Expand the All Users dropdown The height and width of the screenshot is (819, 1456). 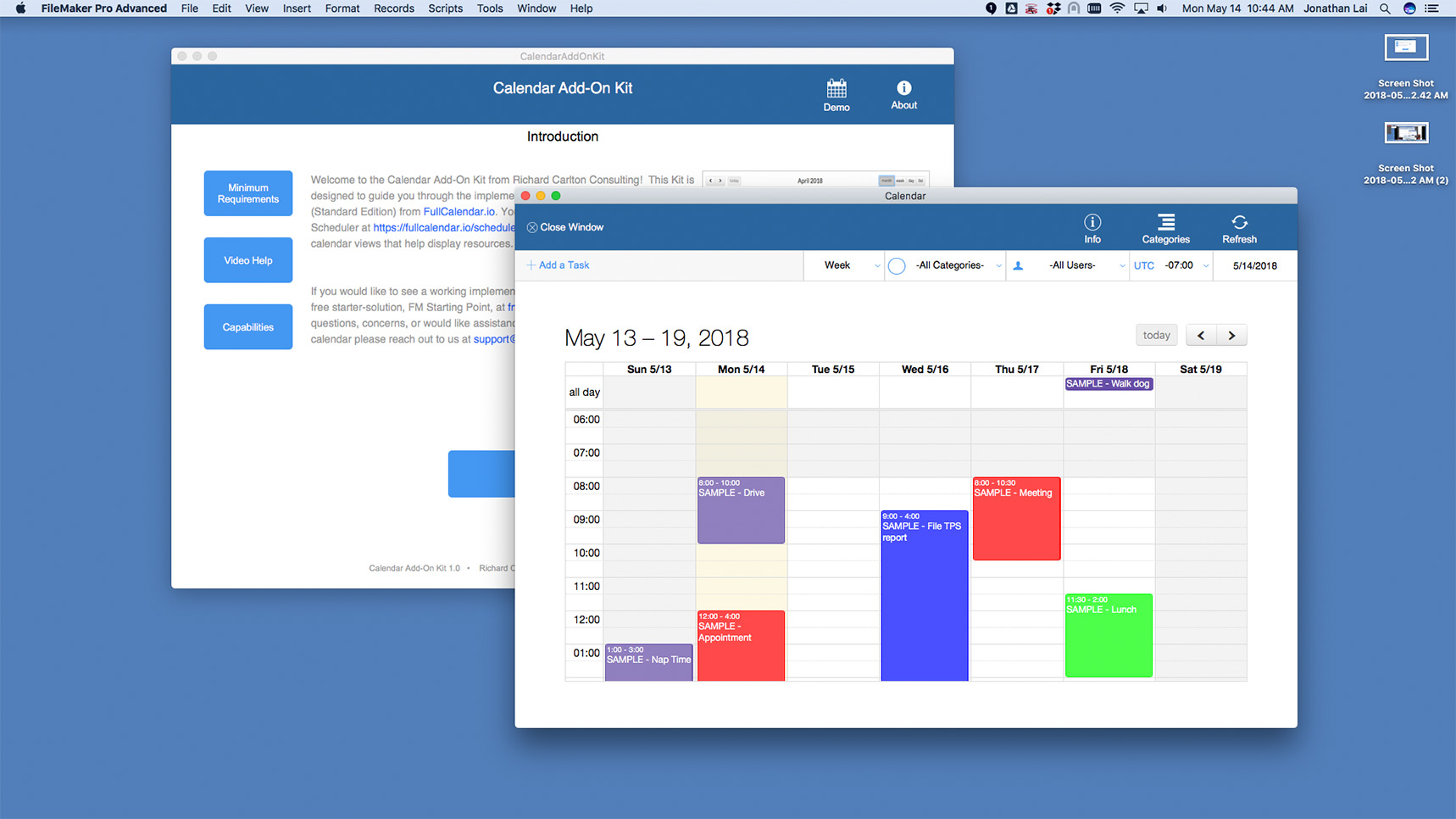pos(1081,266)
